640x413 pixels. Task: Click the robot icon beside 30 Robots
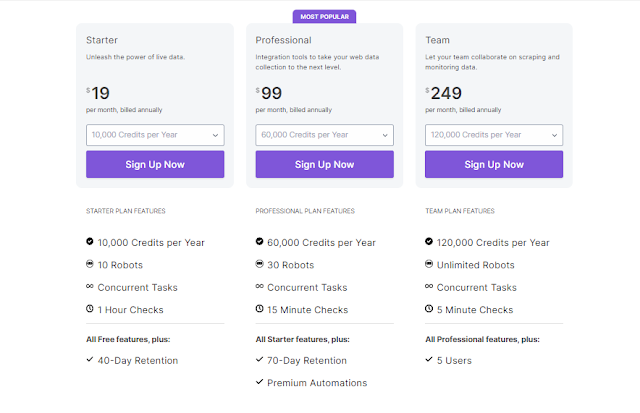coord(260,265)
